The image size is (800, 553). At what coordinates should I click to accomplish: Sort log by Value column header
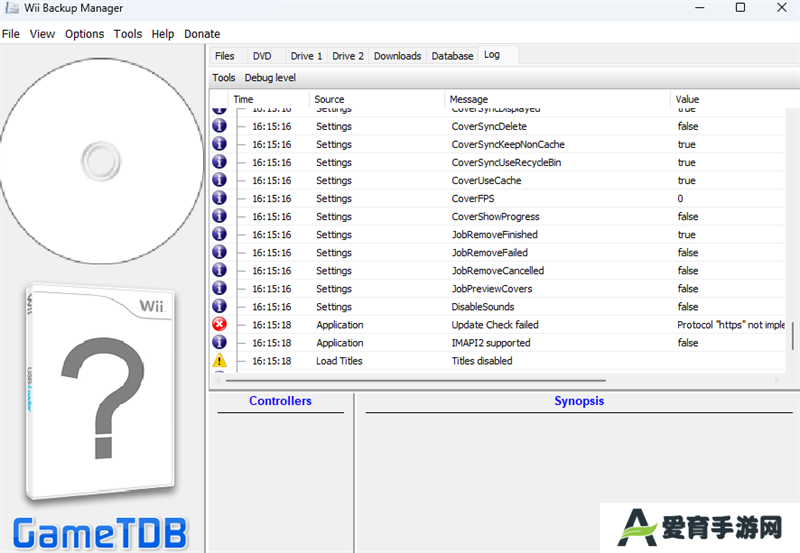coord(735,99)
